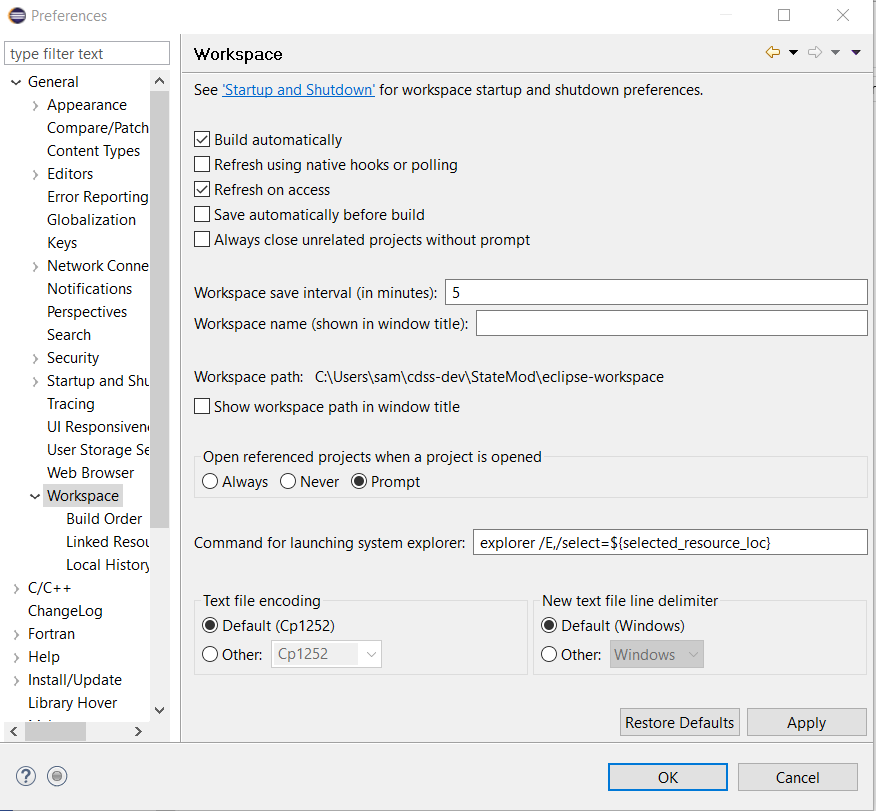Select the Prompt radio button
876x811 pixels.
359,481
